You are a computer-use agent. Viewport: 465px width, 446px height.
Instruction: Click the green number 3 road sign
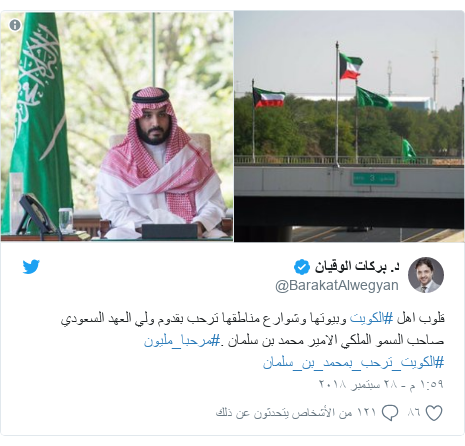pos(374,179)
